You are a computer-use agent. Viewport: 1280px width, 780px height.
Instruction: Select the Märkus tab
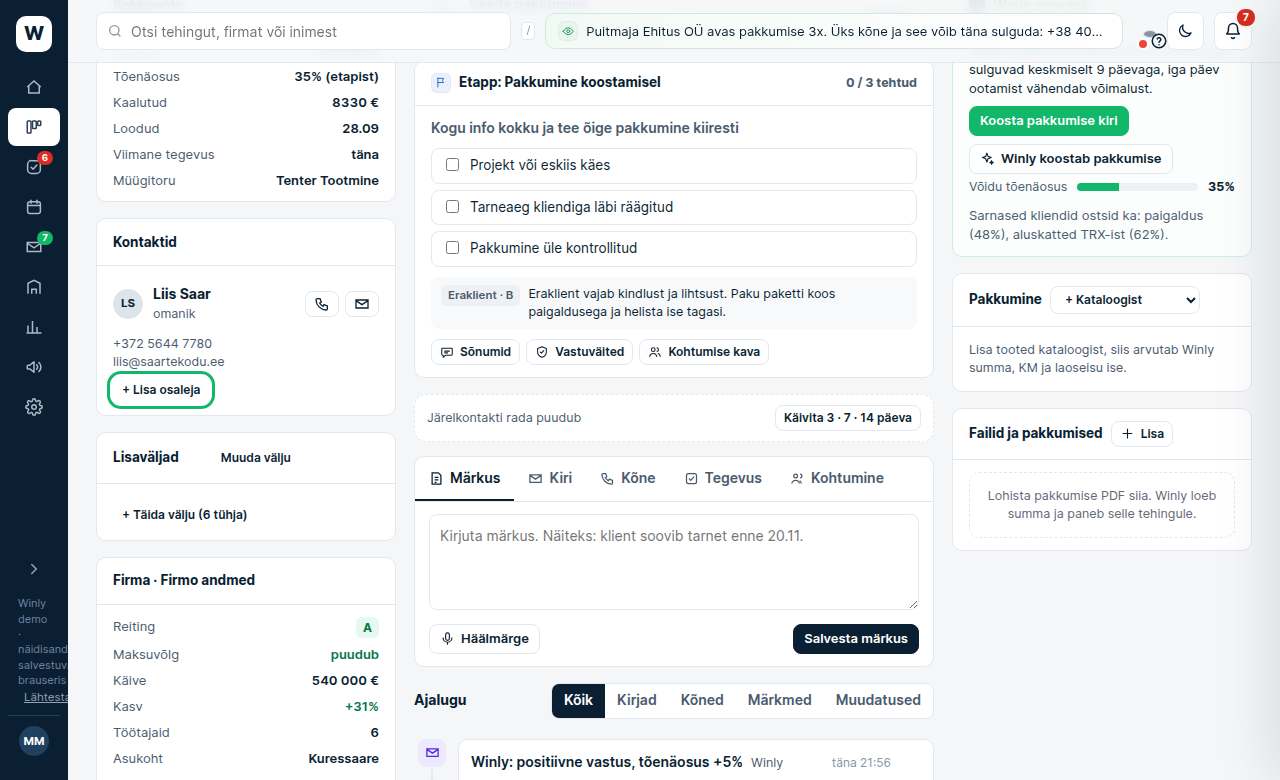click(465, 478)
